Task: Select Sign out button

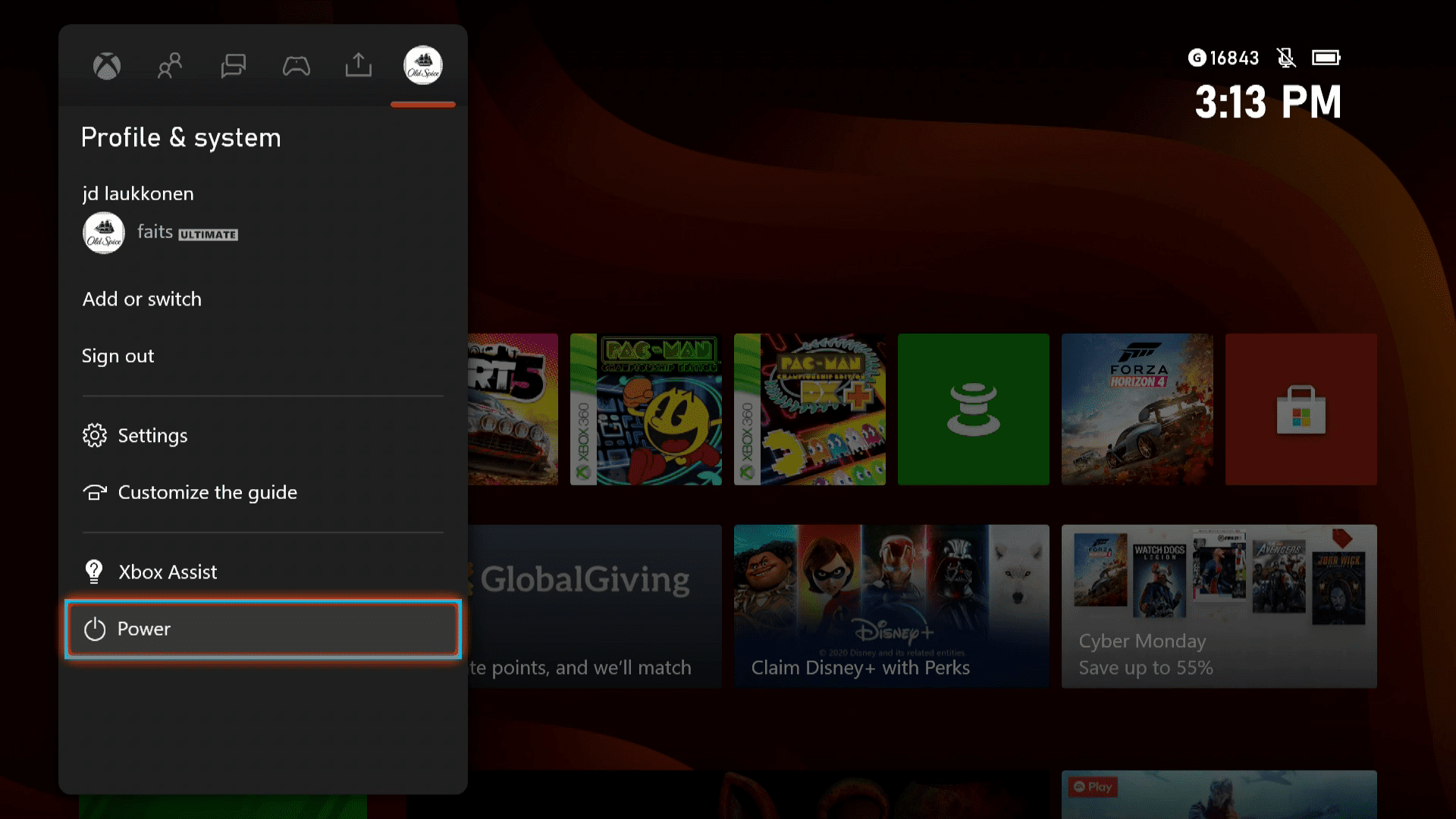Action: click(117, 354)
